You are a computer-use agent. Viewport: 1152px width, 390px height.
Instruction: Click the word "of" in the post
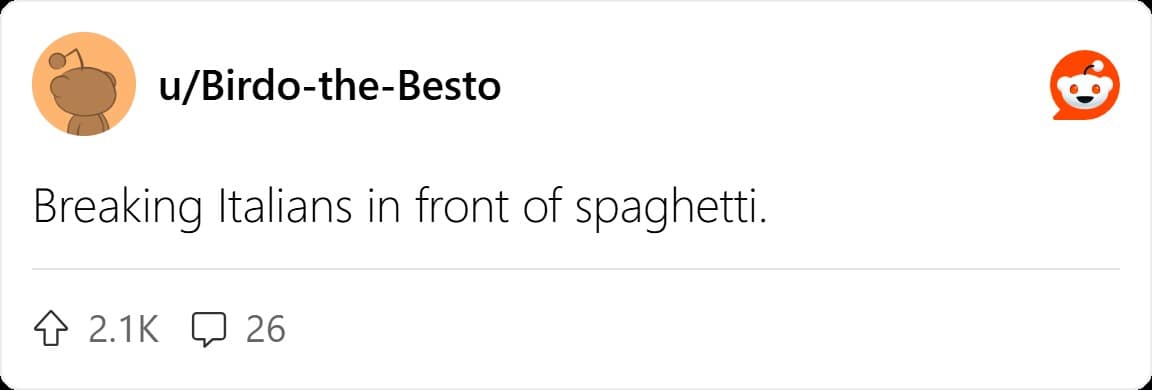[x=541, y=209]
